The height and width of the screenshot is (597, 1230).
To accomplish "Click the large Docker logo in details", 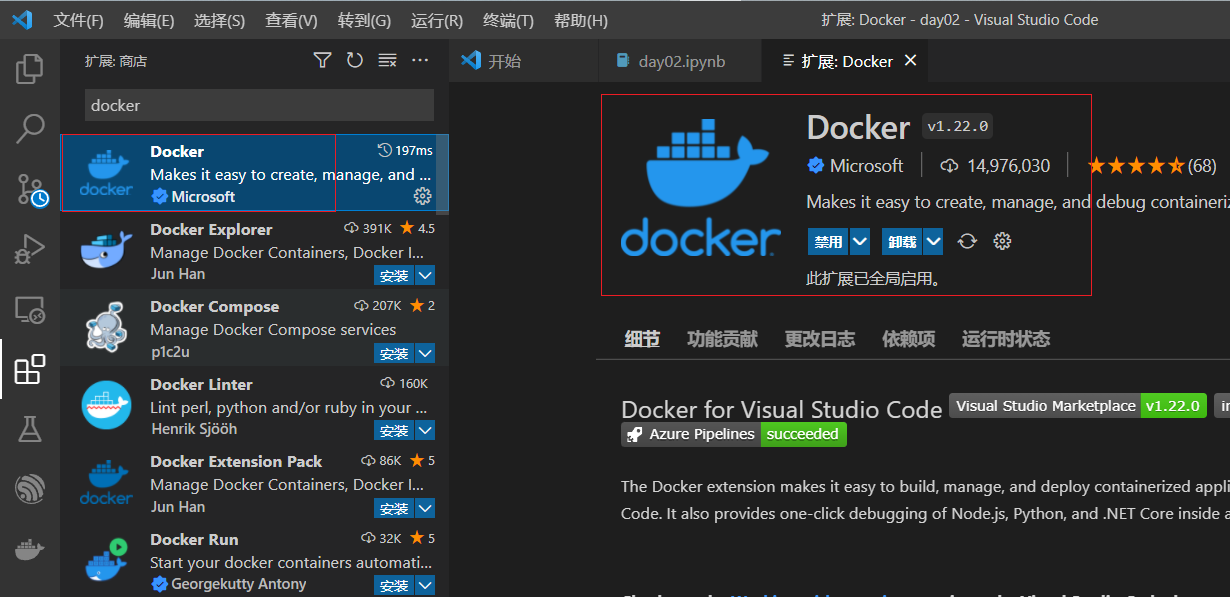I will (701, 189).
